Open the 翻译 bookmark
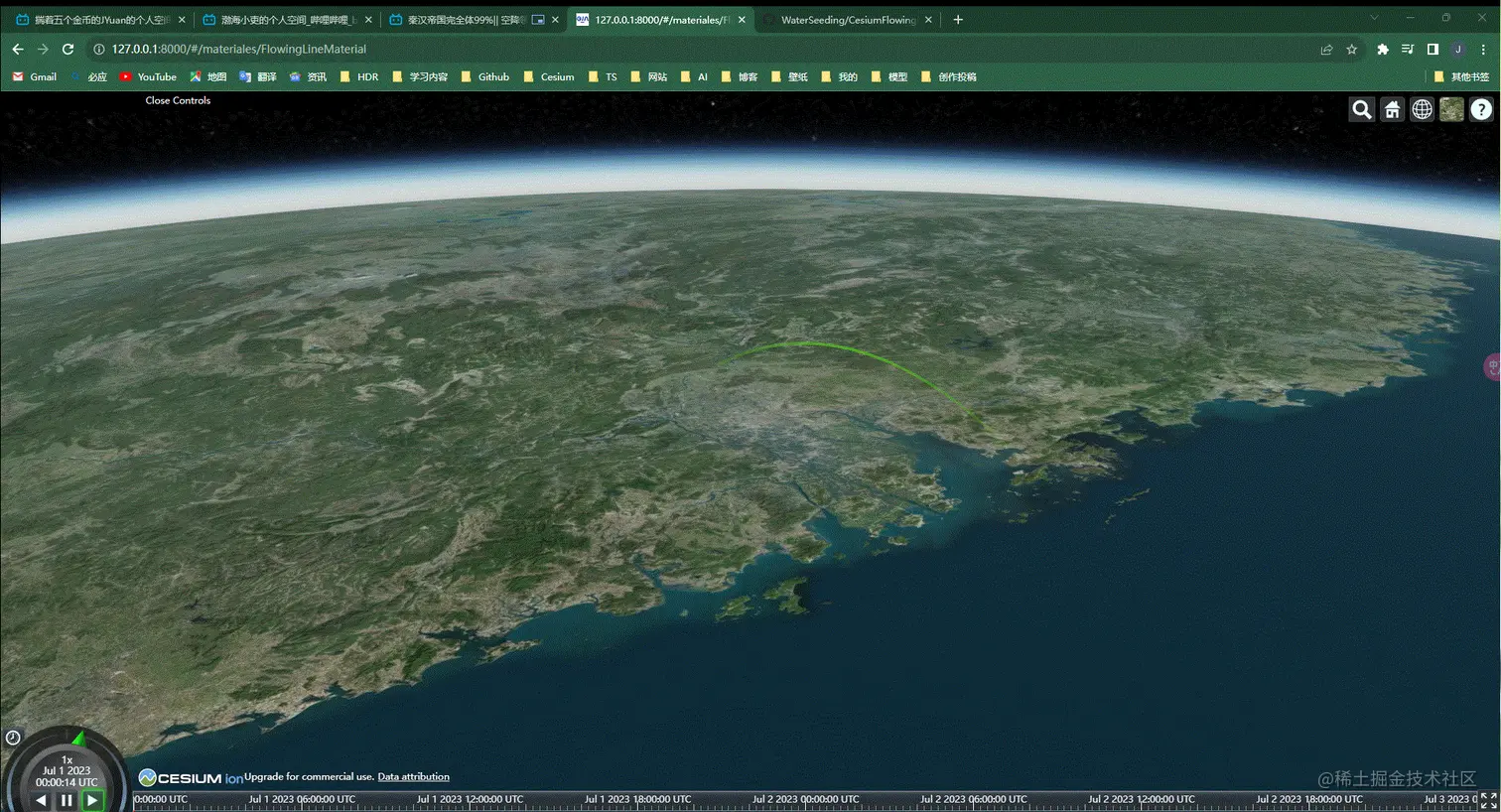Viewport: 1501px width, 812px height. pos(258,76)
